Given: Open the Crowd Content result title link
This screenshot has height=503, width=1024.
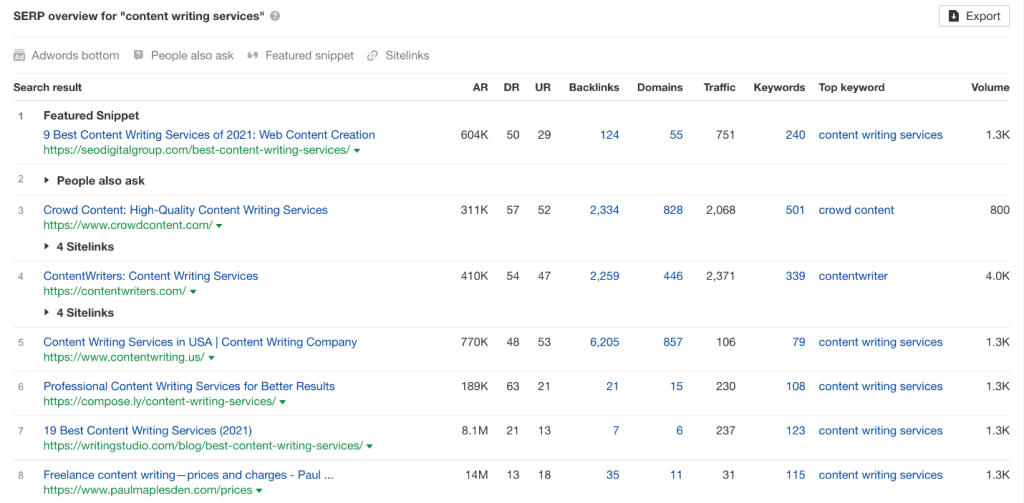Looking at the screenshot, I should [185, 210].
